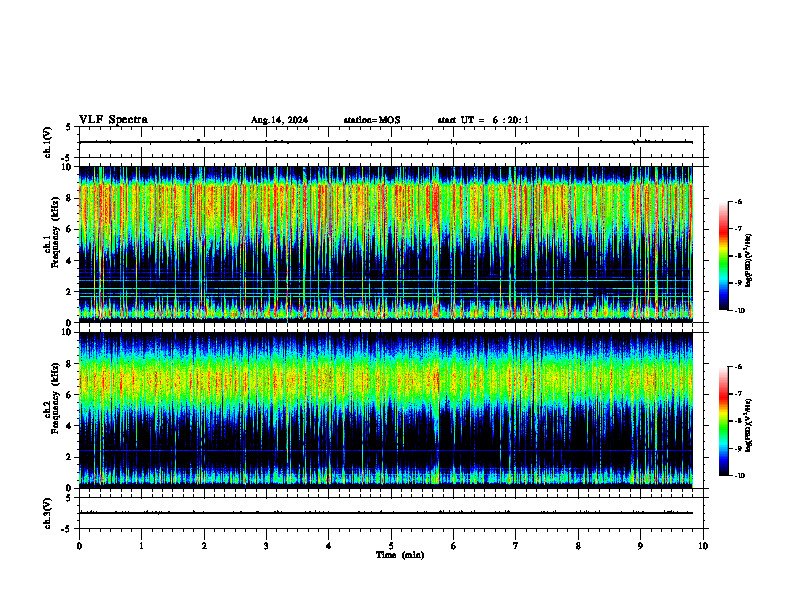Click the "ch.1(V)" waveform axis label
The image size is (792, 612).
tap(48, 142)
